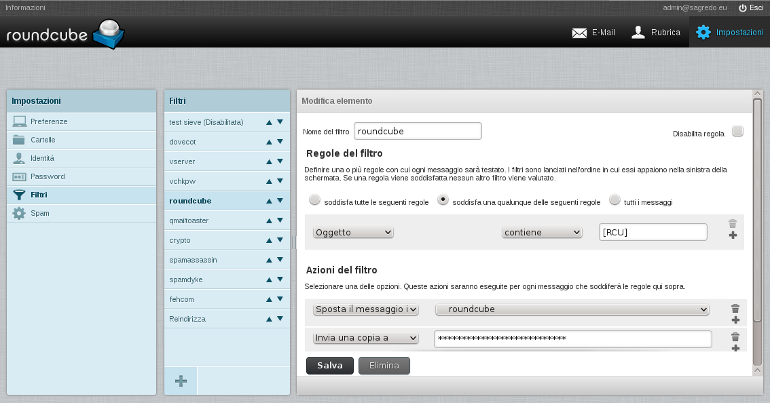Click the copy recipient address field
The image size is (770, 403).
573,339
